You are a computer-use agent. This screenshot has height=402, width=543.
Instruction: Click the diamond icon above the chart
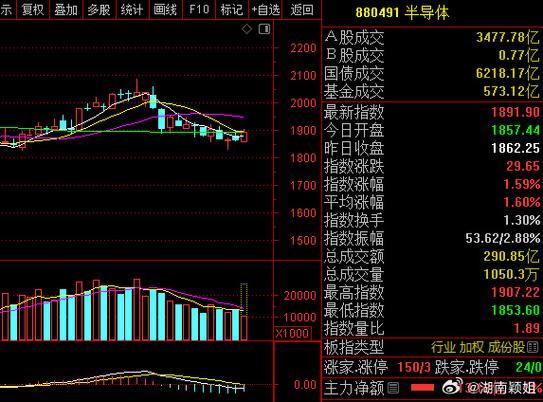click(247, 29)
